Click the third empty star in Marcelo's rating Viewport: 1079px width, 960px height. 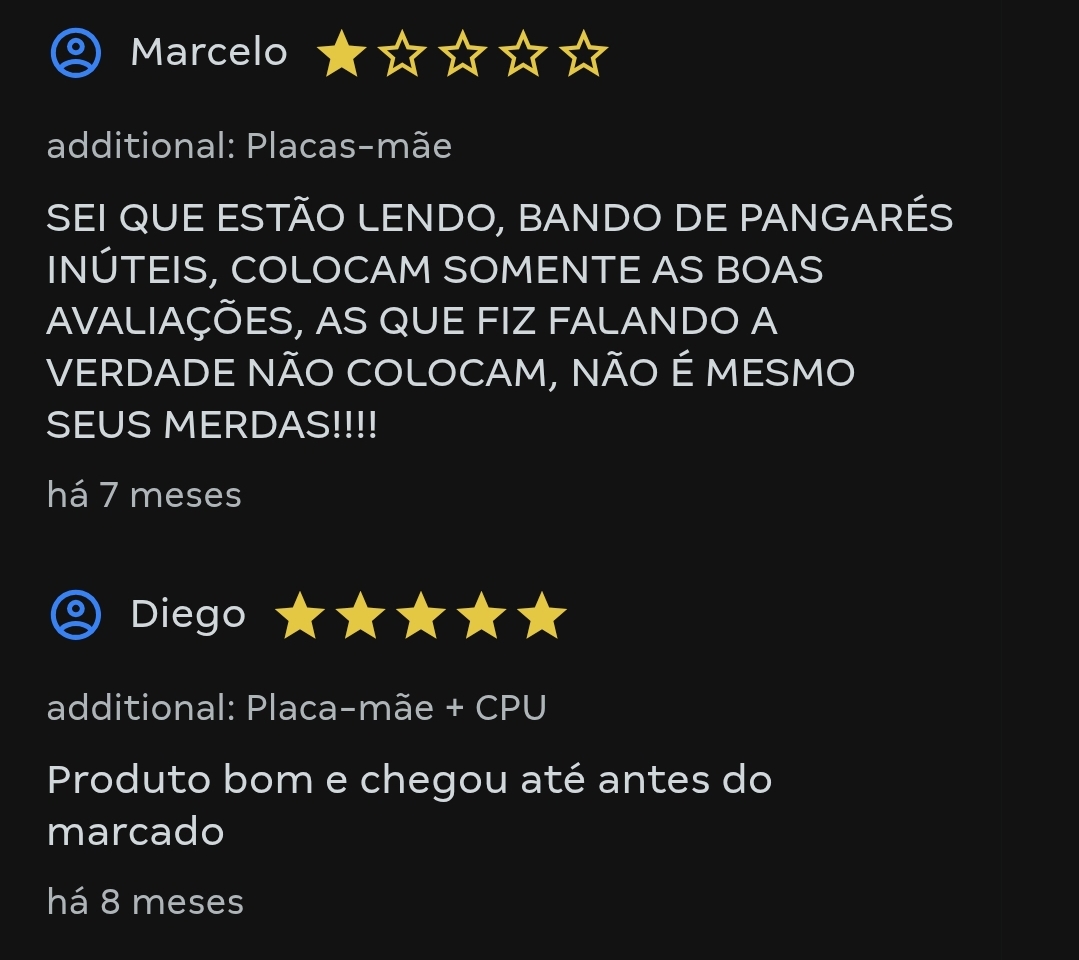pyautogui.click(x=462, y=53)
